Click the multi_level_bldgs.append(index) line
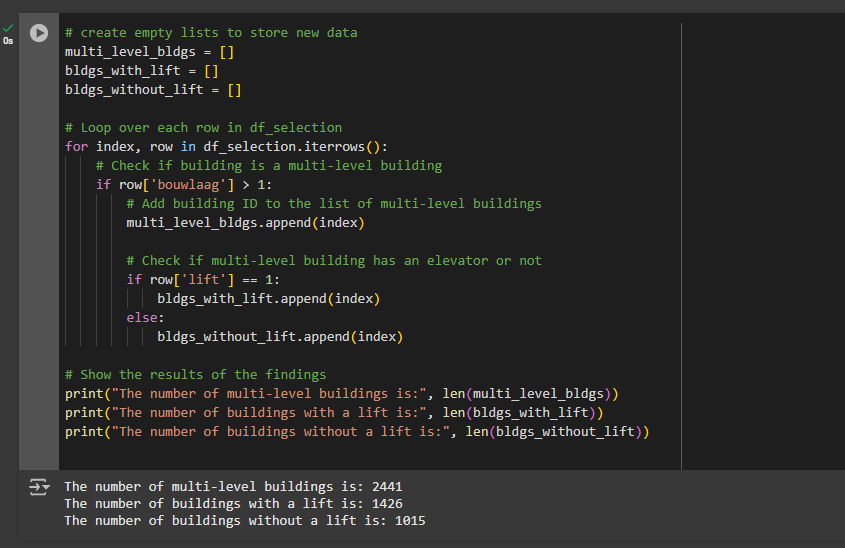This screenshot has width=845, height=548. coord(245,223)
